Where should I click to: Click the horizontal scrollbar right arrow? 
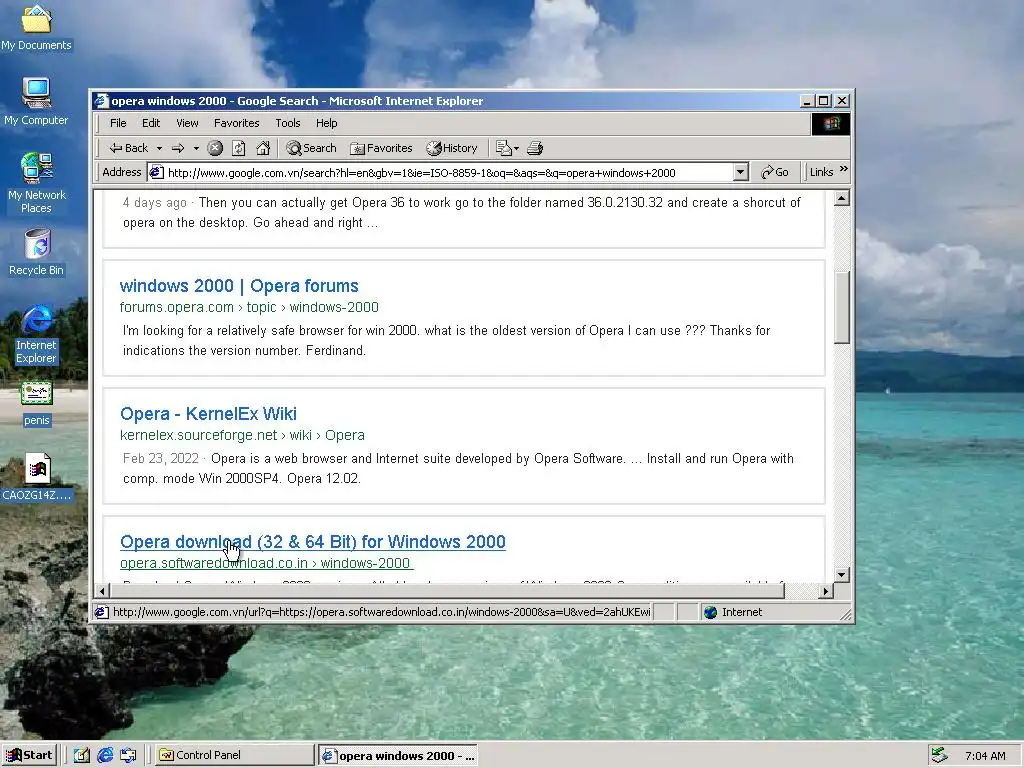826,591
